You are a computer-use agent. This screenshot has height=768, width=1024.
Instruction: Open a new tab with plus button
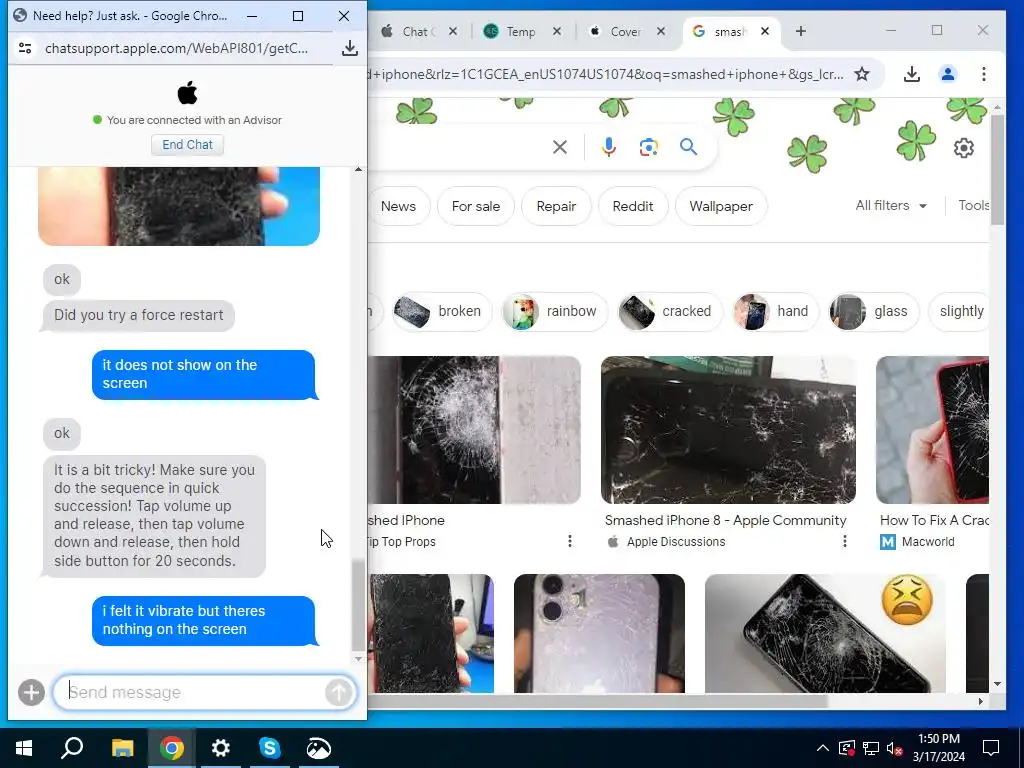pyautogui.click(x=801, y=31)
